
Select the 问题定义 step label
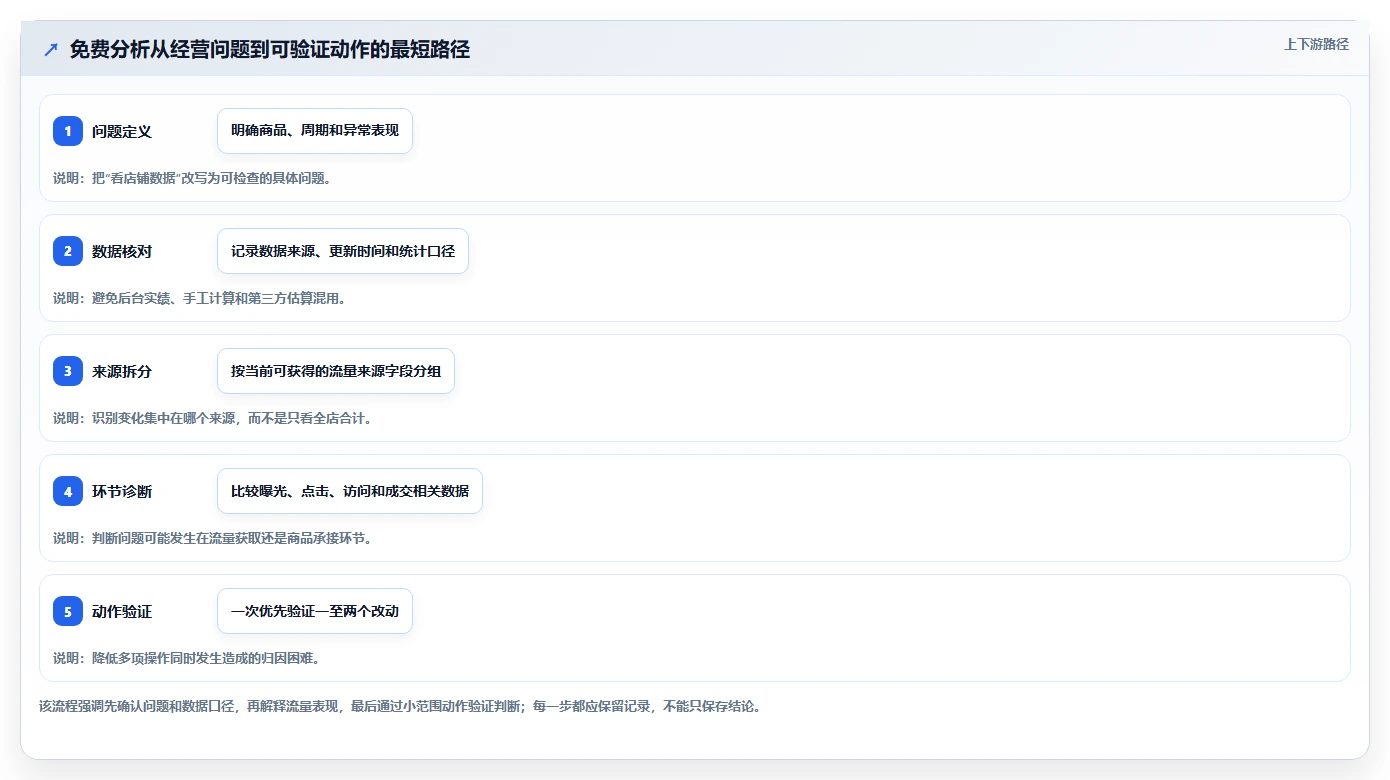122,131
